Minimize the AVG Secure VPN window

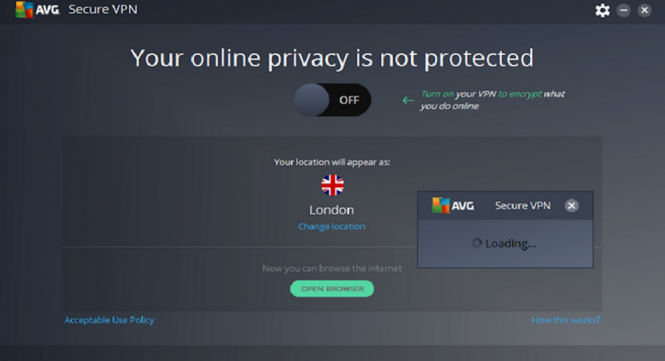click(623, 10)
